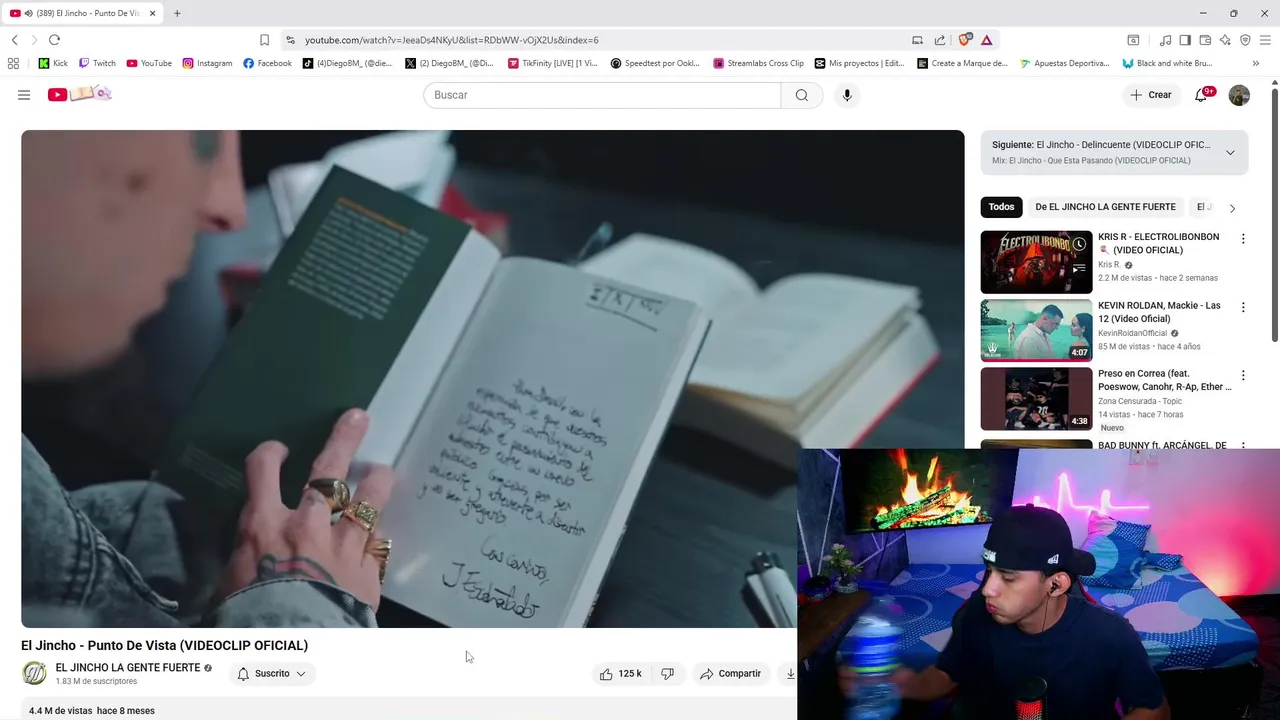Click the install/cast screen icon in address bar
The image size is (1280, 720).
pos(917,40)
